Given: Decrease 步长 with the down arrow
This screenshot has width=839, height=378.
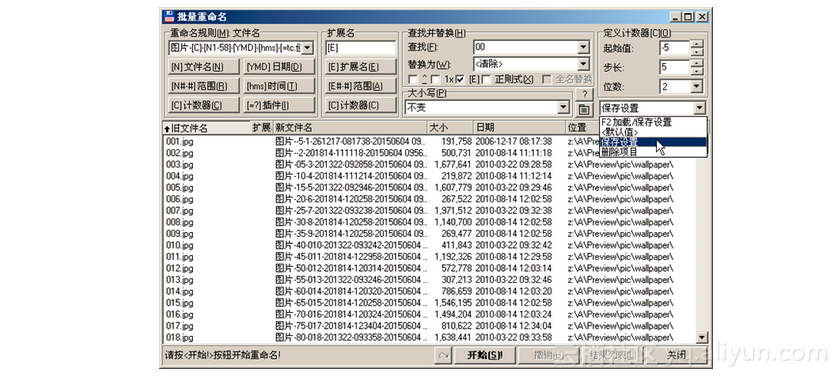Looking at the screenshot, I should pos(696,71).
